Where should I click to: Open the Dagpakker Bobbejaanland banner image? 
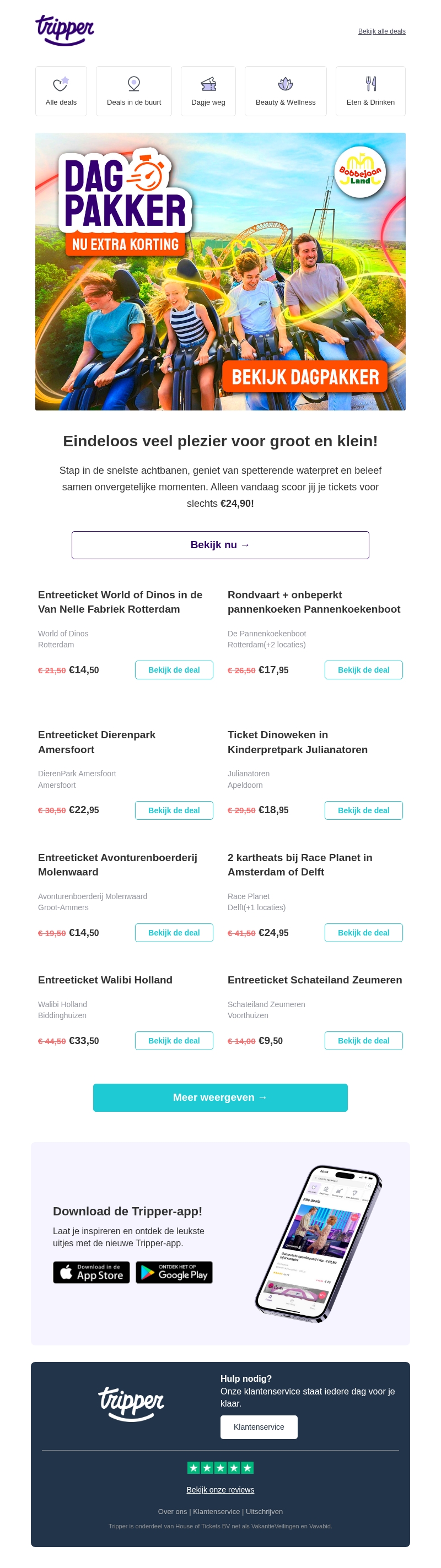(220, 272)
